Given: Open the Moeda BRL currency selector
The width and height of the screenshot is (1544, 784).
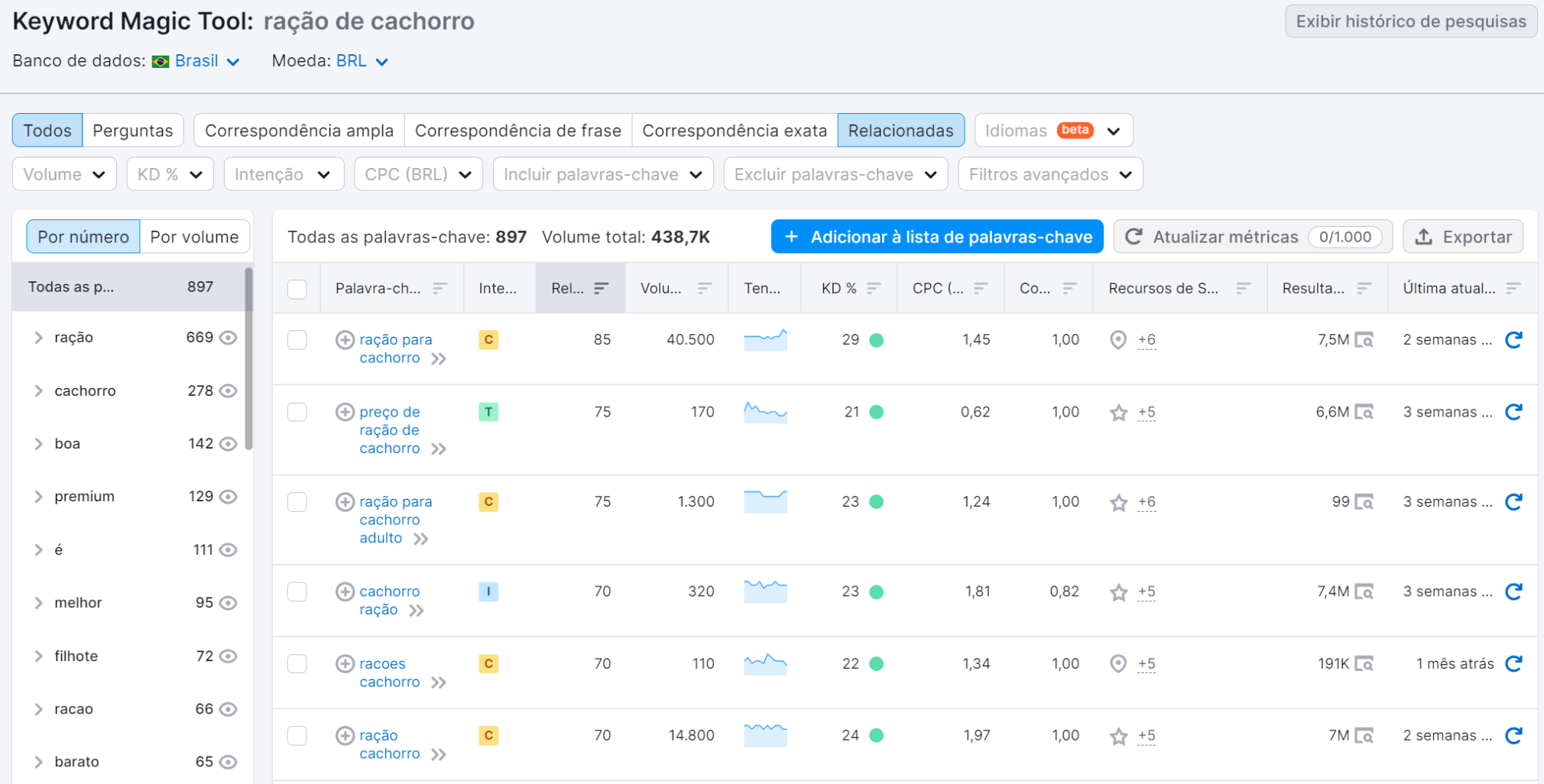Looking at the screenshot, I should point(362,61).
